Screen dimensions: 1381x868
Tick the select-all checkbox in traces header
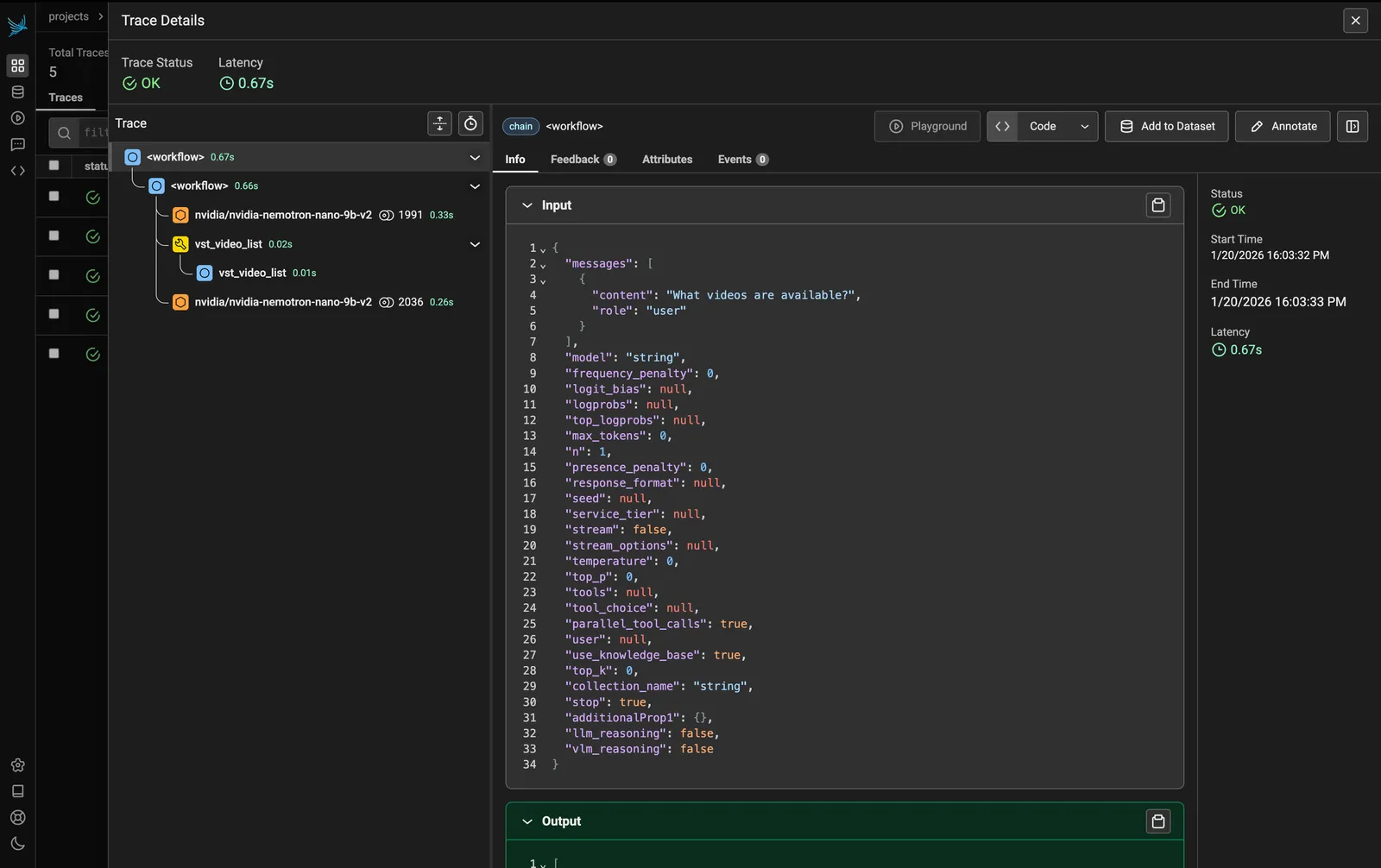[x=54, y=165]
